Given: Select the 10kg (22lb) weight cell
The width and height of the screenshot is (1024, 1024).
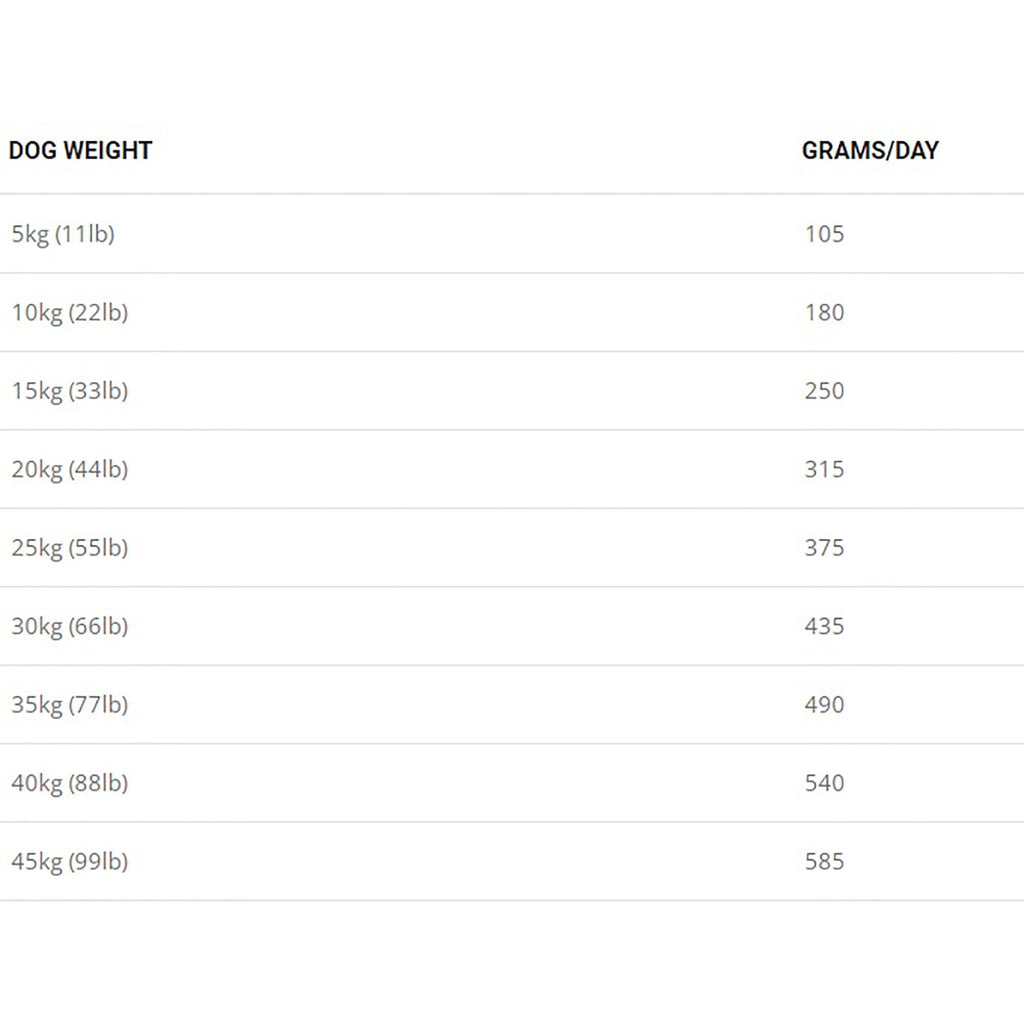Looking at the screenshot, I should tap(70, 313).
